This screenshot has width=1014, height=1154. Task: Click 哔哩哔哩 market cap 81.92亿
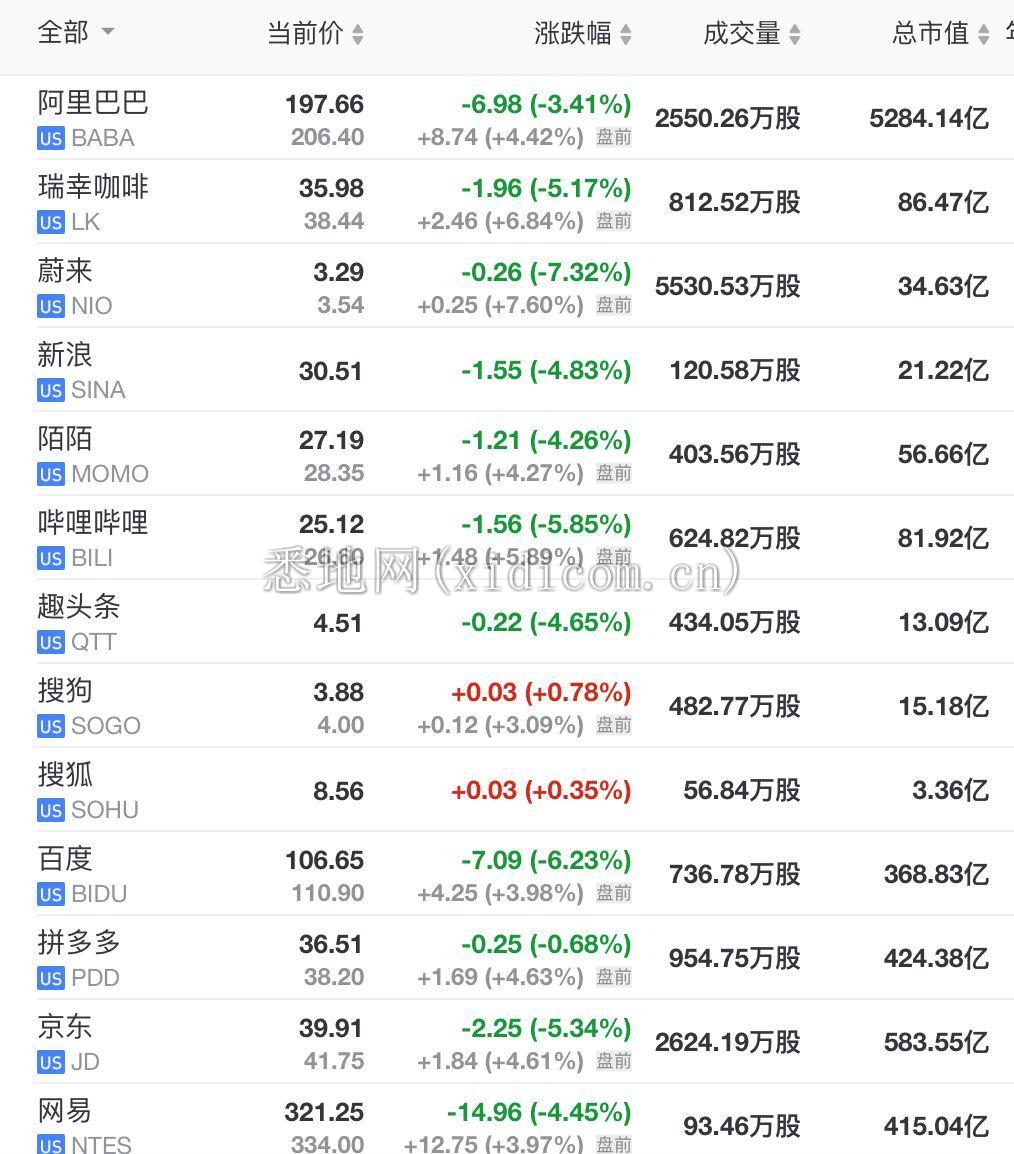point(943,539)
